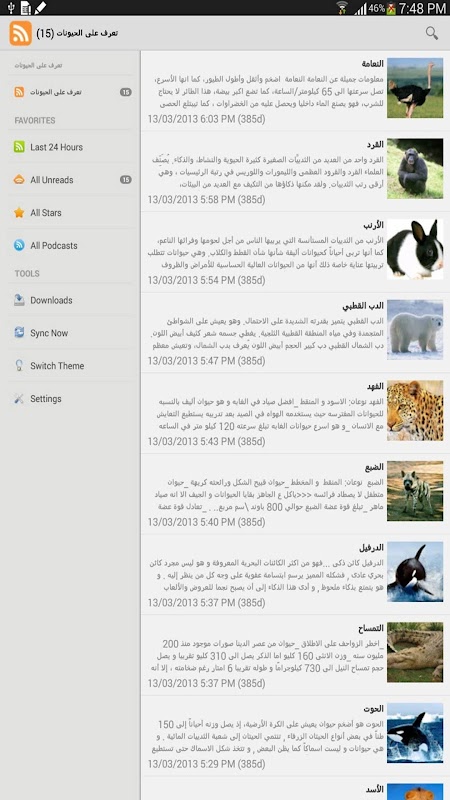Tap the battery indicator in status bar
This screenshot has height=800, width=450.
click(391, 8)
